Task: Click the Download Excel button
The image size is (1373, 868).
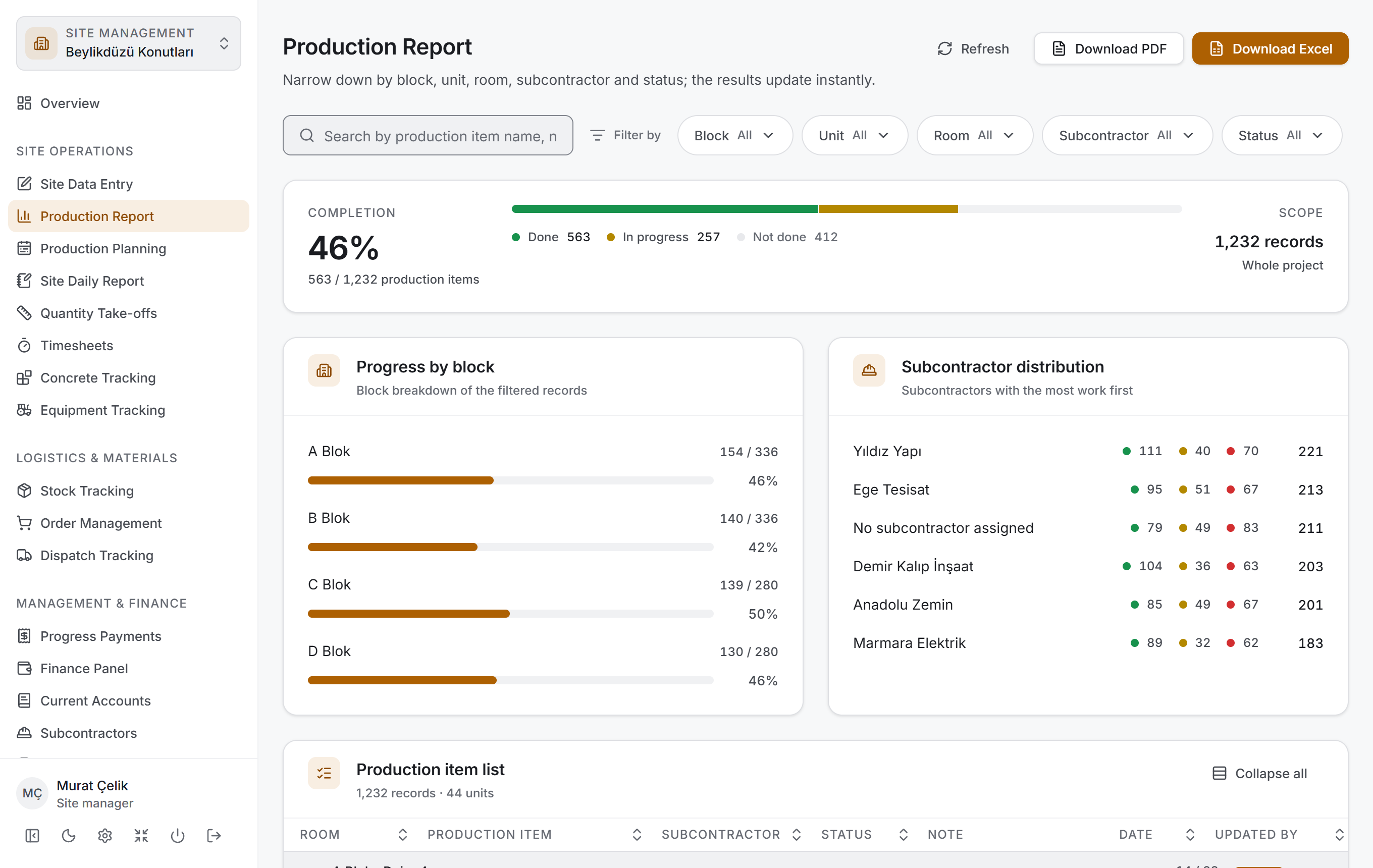Action: pos(1270,49)
